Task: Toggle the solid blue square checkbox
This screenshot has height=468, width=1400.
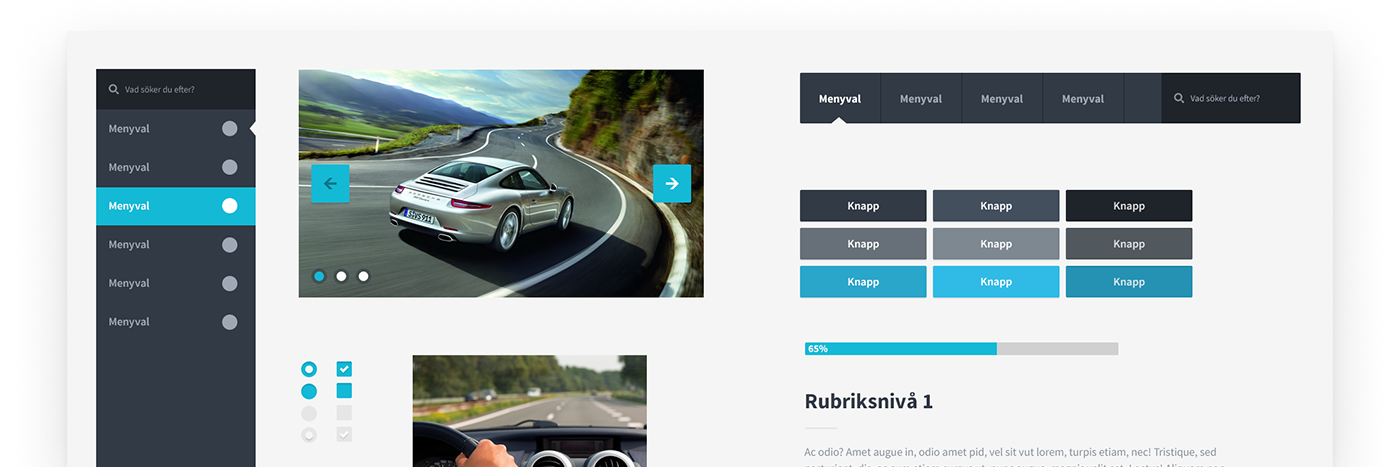Action: click(x=344, y=391)
